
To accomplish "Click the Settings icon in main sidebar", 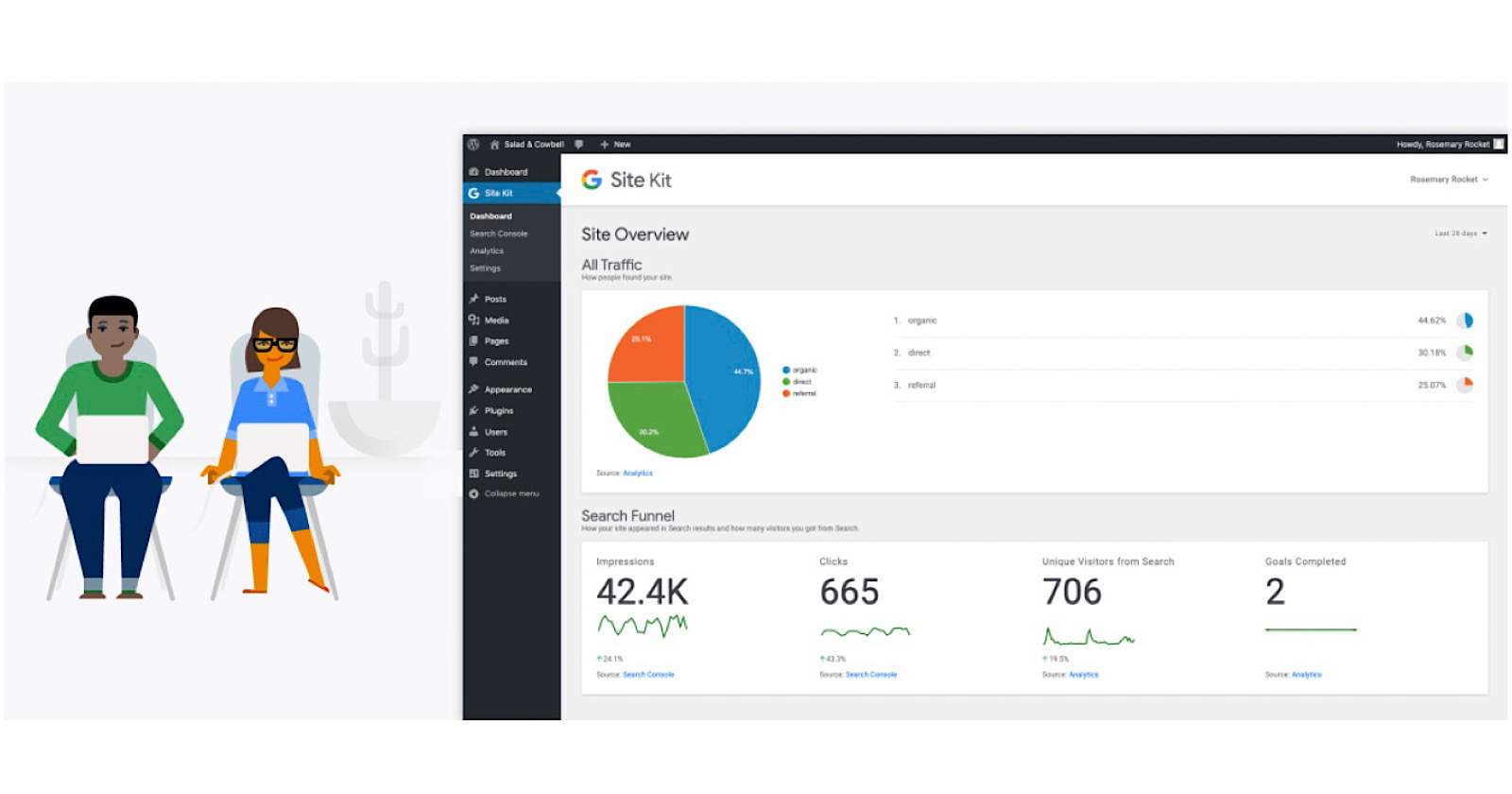I will pos(473,473).
